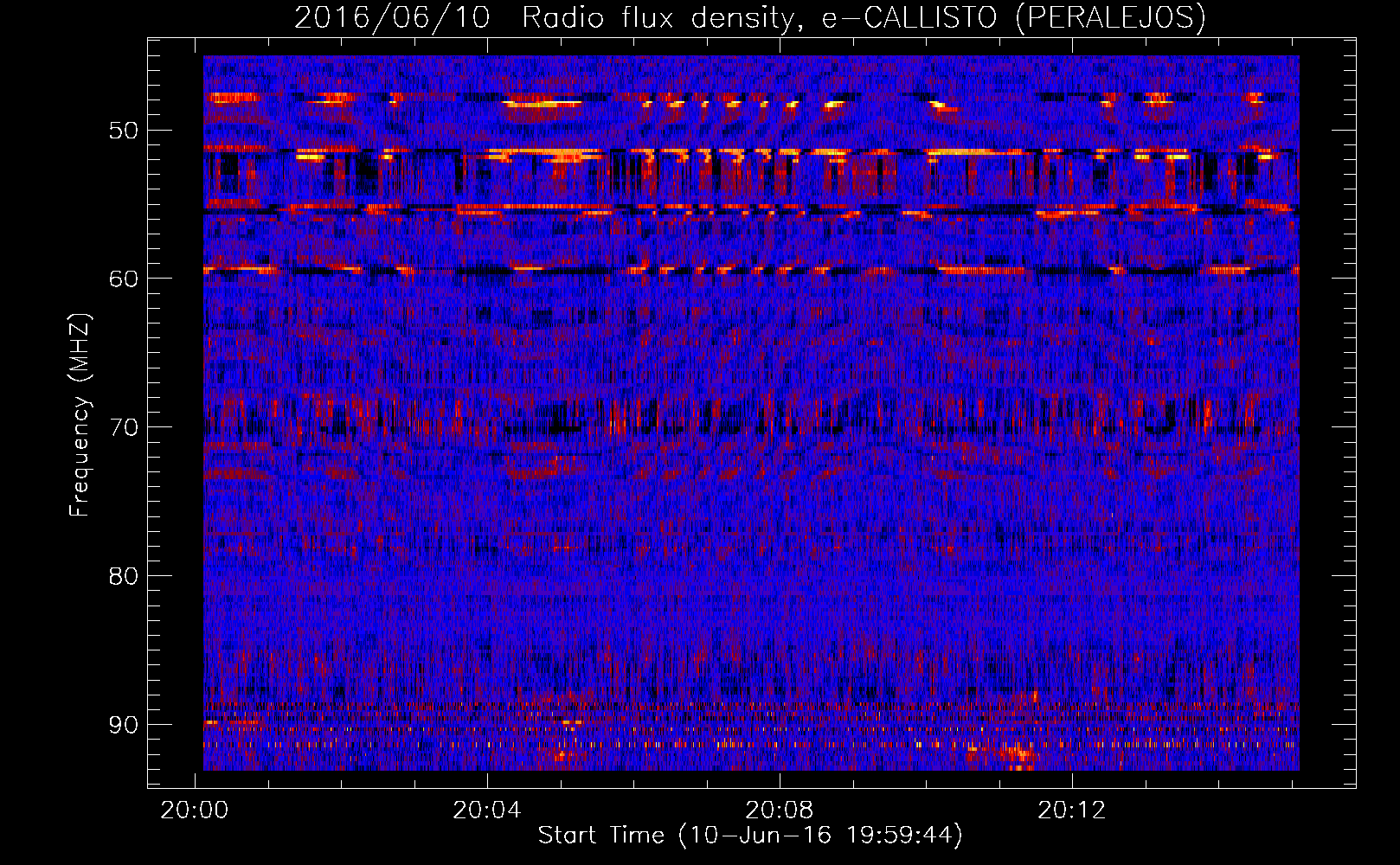
Task: Click the 50 frequency tick label
Action: [123, 131]
